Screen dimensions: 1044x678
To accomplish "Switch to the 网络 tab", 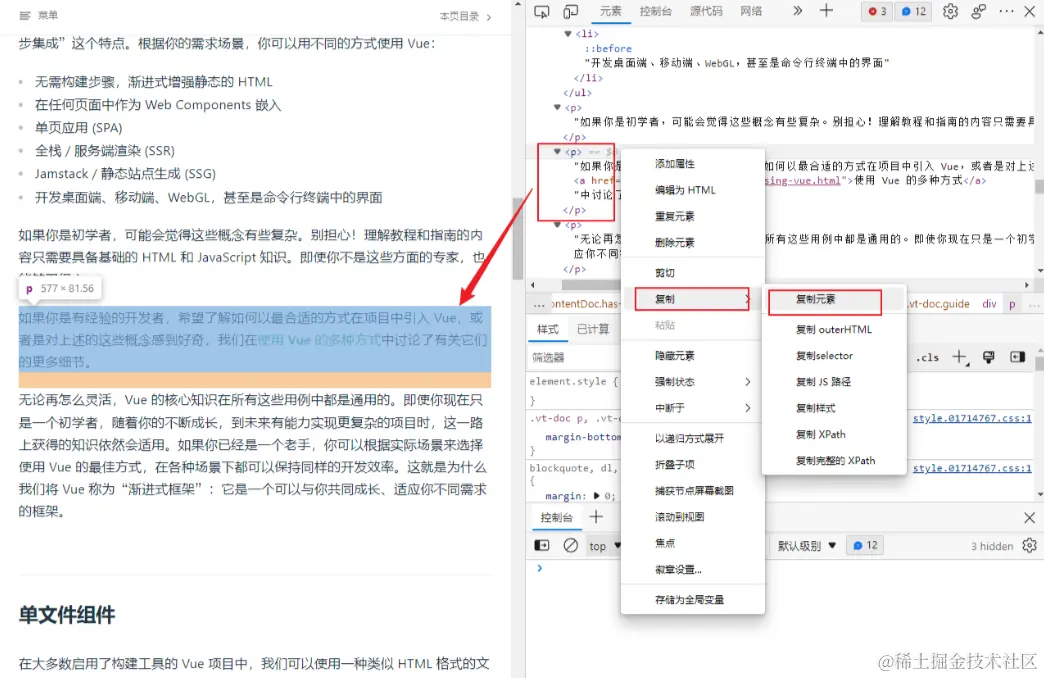I will tap(751, 11).
